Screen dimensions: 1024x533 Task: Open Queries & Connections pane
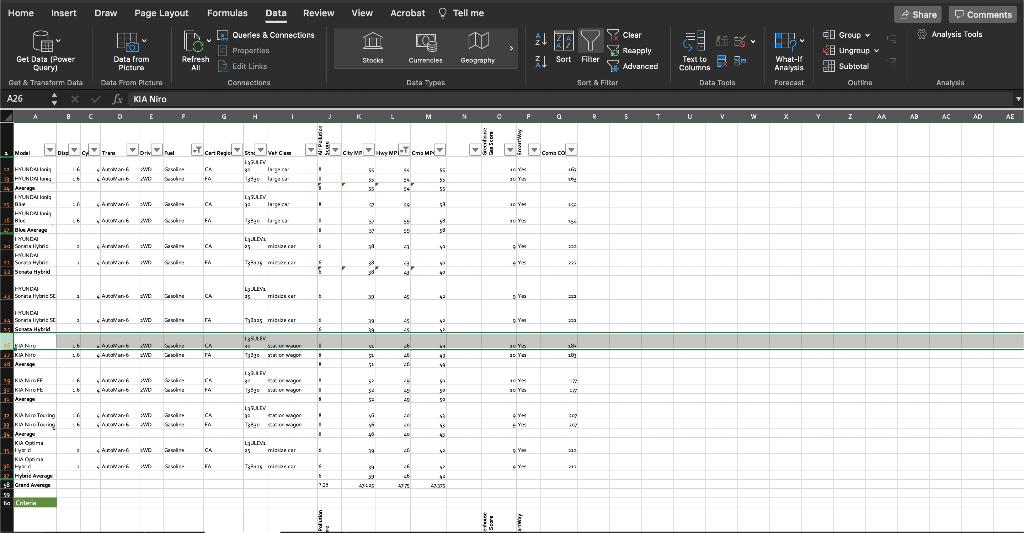[x=266, y=35]
